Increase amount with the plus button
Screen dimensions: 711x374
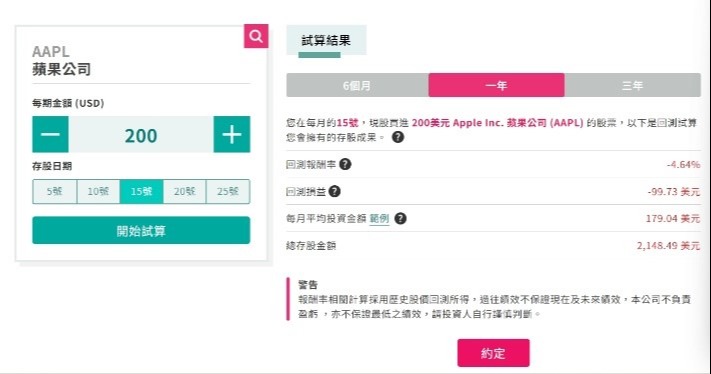pos(232,134)
